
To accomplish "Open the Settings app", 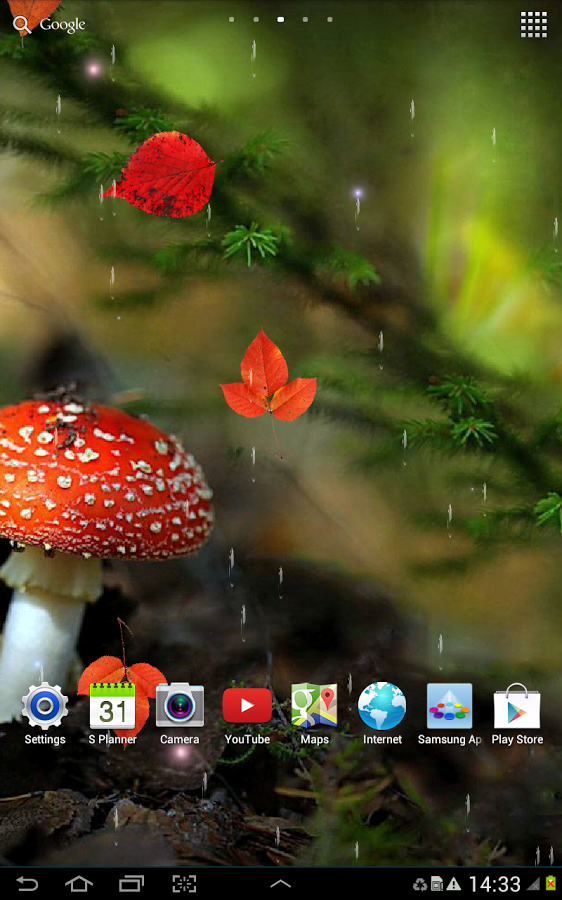I will [x=45, y=713].
